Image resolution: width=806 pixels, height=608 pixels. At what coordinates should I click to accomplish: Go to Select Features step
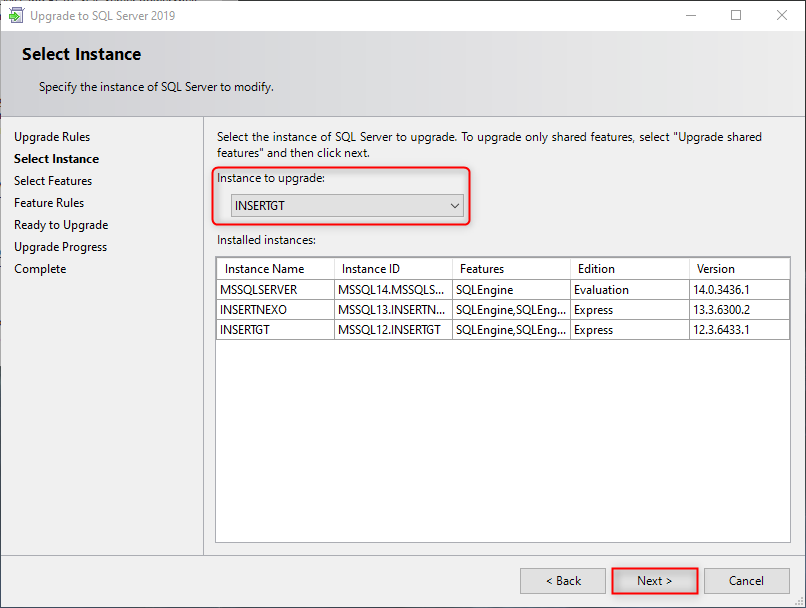[x=53, y=181]
